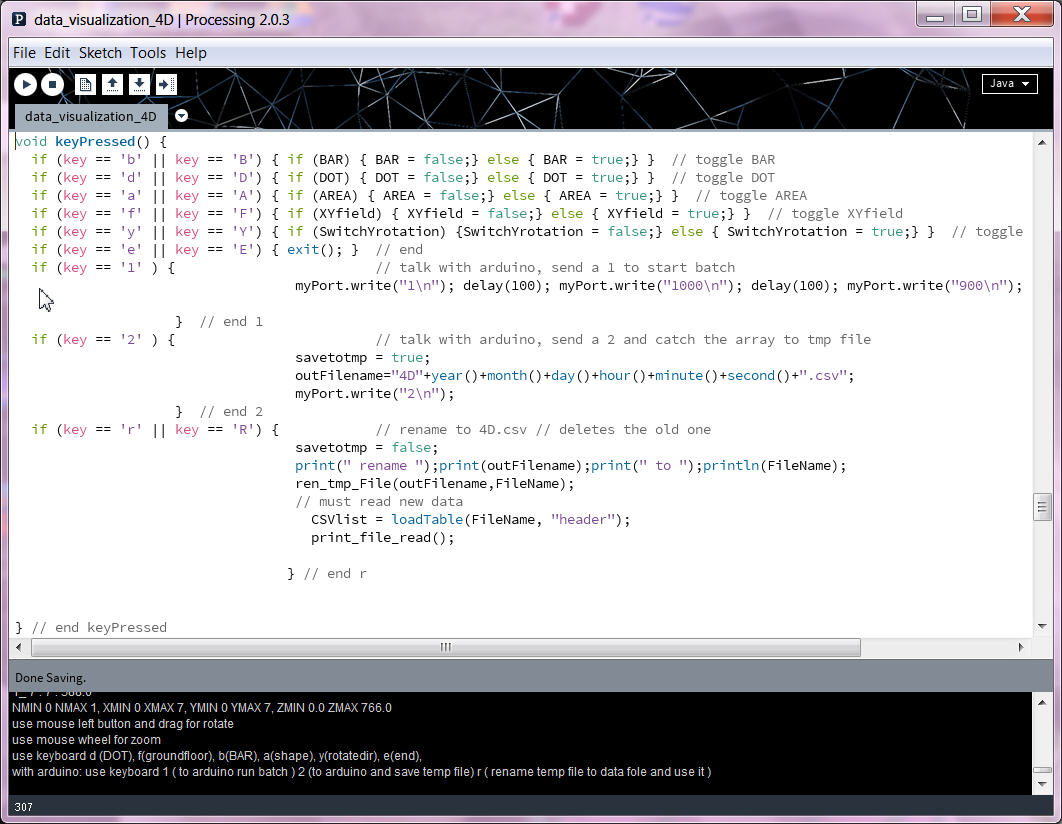This screenshot has width=1062, height=824.
Task: Open the Sketch menu
Action: point(100,53)
